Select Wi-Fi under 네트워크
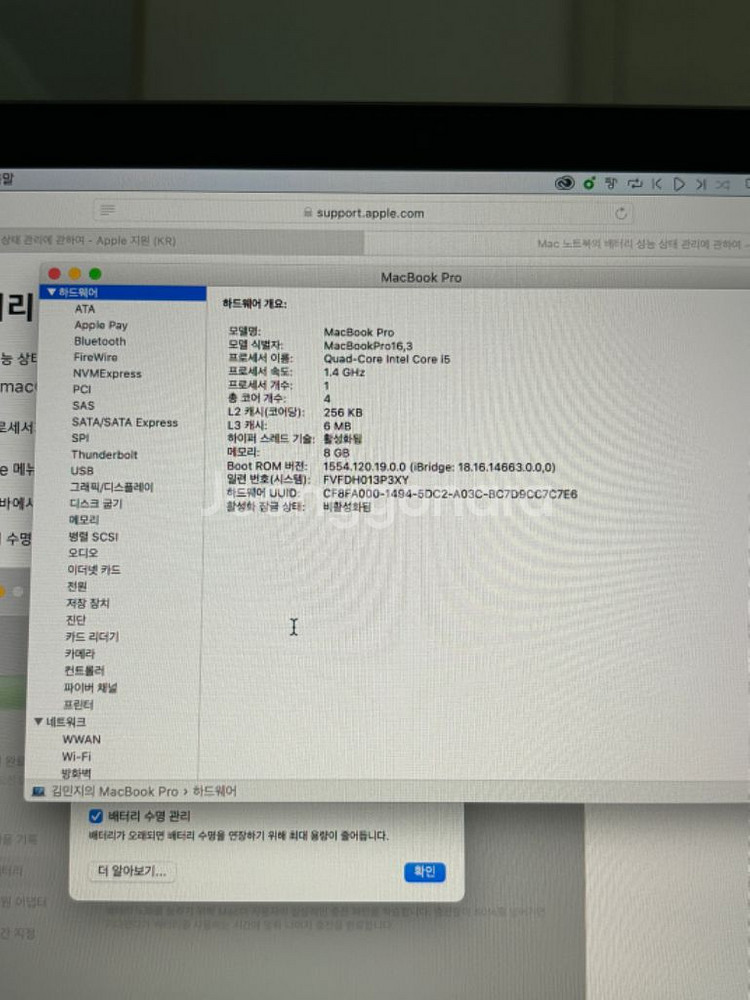 click(x=76, y=756)
